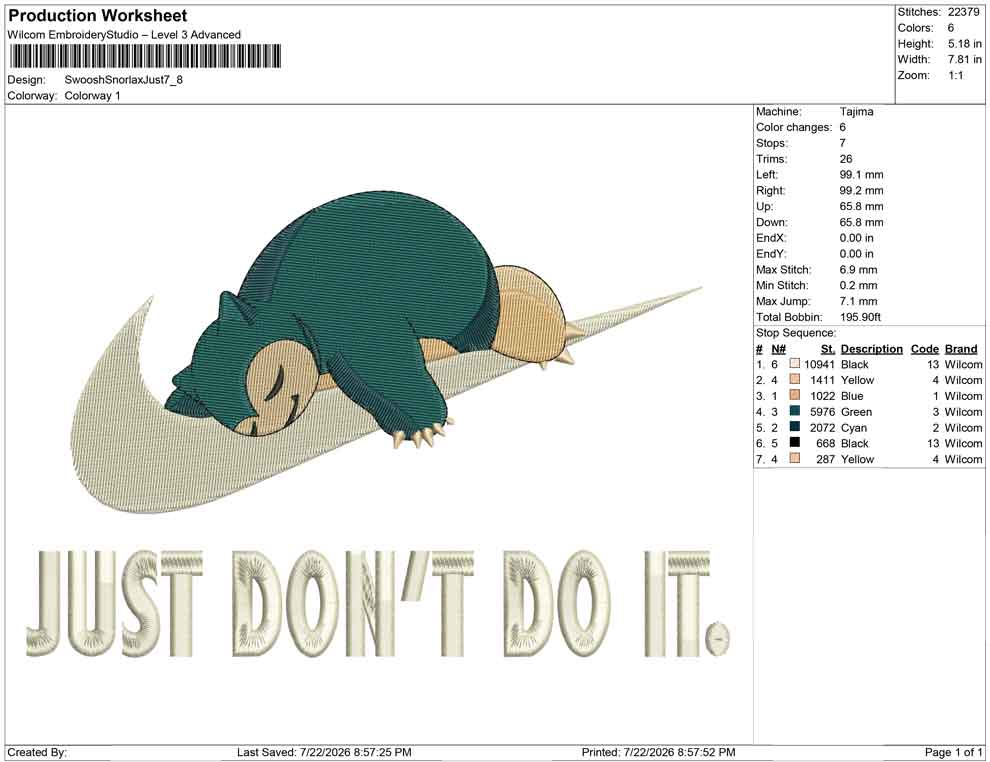Click the green color swatch for stop 4

[795, 411]
